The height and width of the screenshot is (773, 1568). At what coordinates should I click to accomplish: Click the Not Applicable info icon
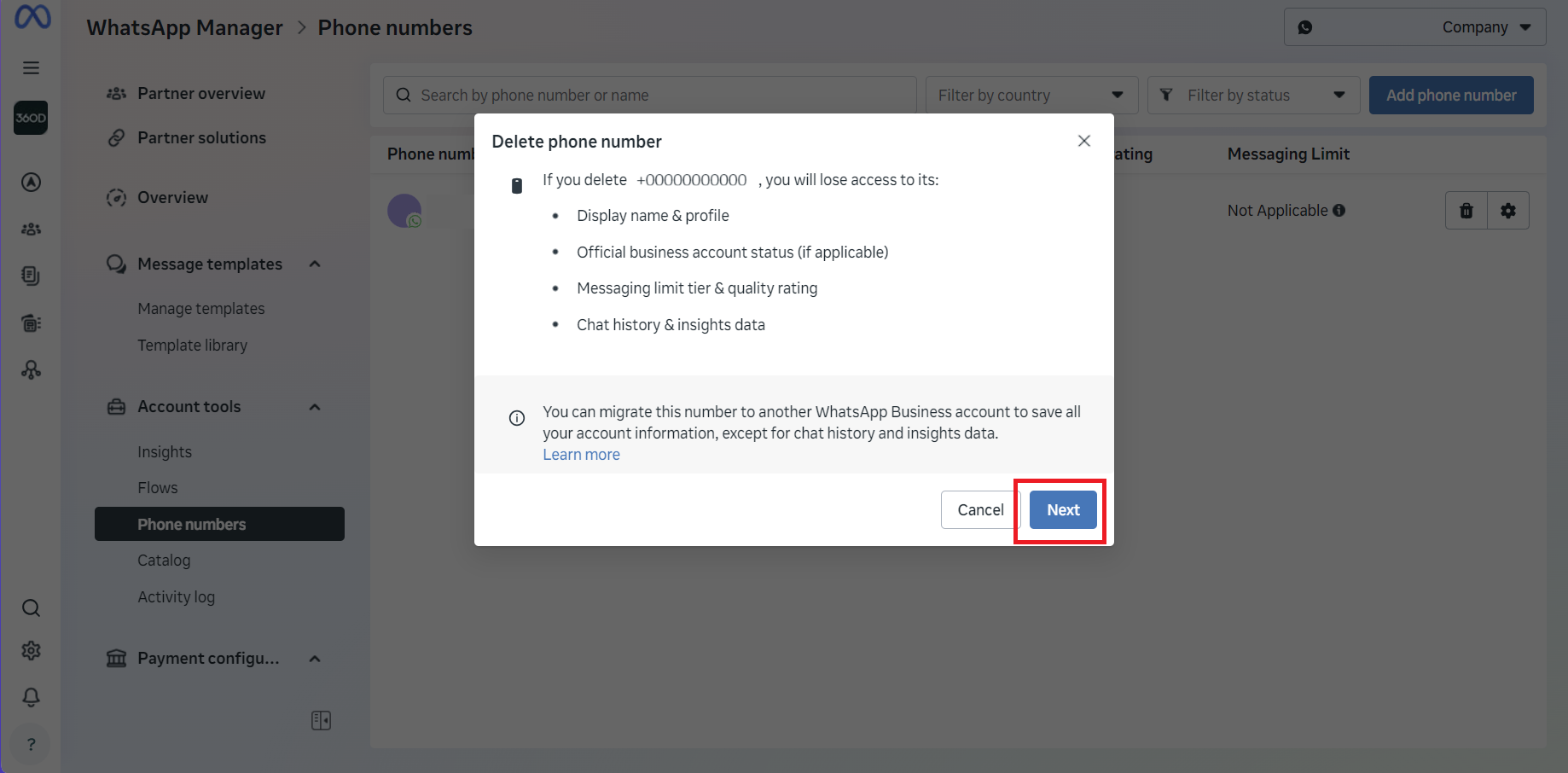tap(1339, 210)
